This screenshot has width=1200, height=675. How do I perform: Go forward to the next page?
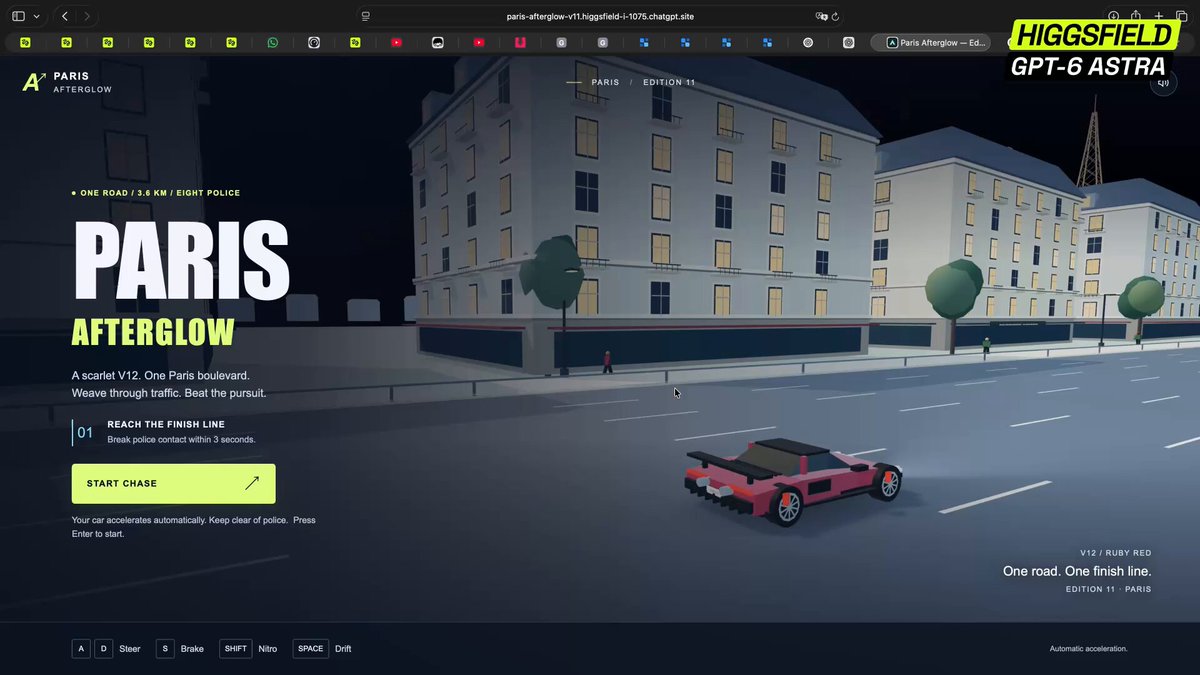tap(87, 16)
